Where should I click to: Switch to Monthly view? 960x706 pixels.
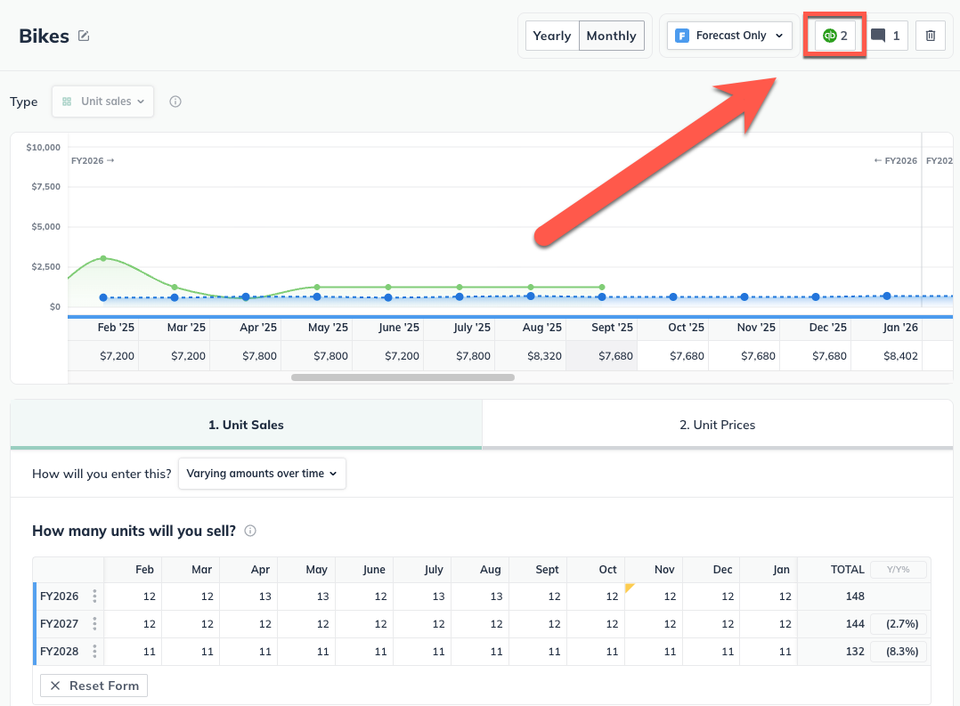611,36
